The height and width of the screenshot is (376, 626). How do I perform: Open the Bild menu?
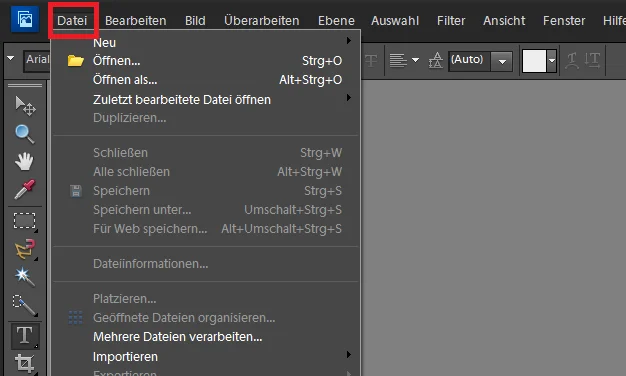tap(195, 21)
